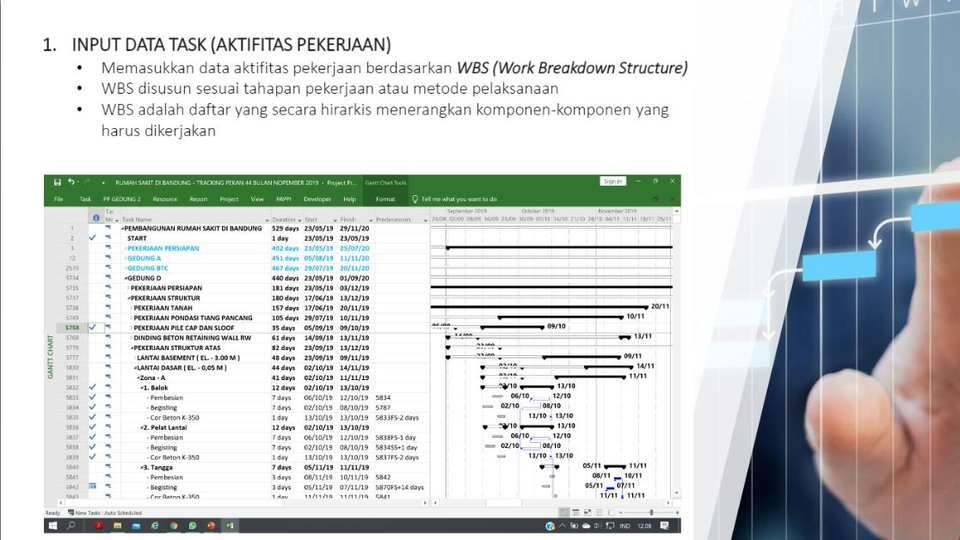
Task: Open the Predecessors column filter dropdown
Action: pyautogui.click(x=425, y=220)
